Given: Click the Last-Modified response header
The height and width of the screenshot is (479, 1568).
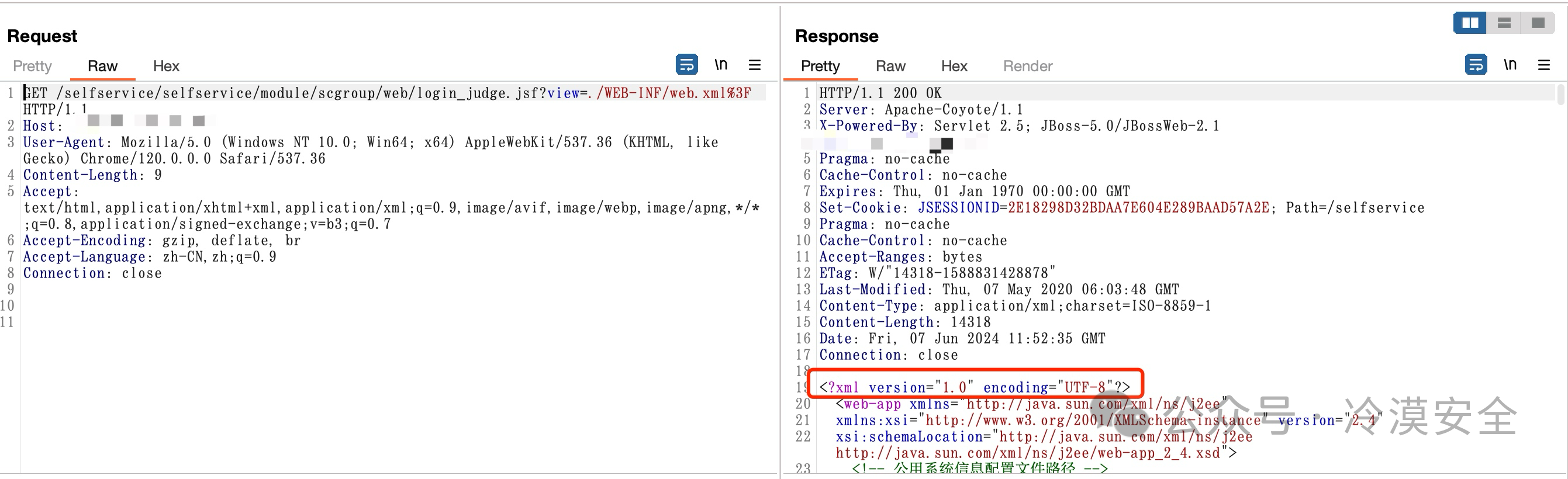Looking at the screenshot, I should (999, 290).
